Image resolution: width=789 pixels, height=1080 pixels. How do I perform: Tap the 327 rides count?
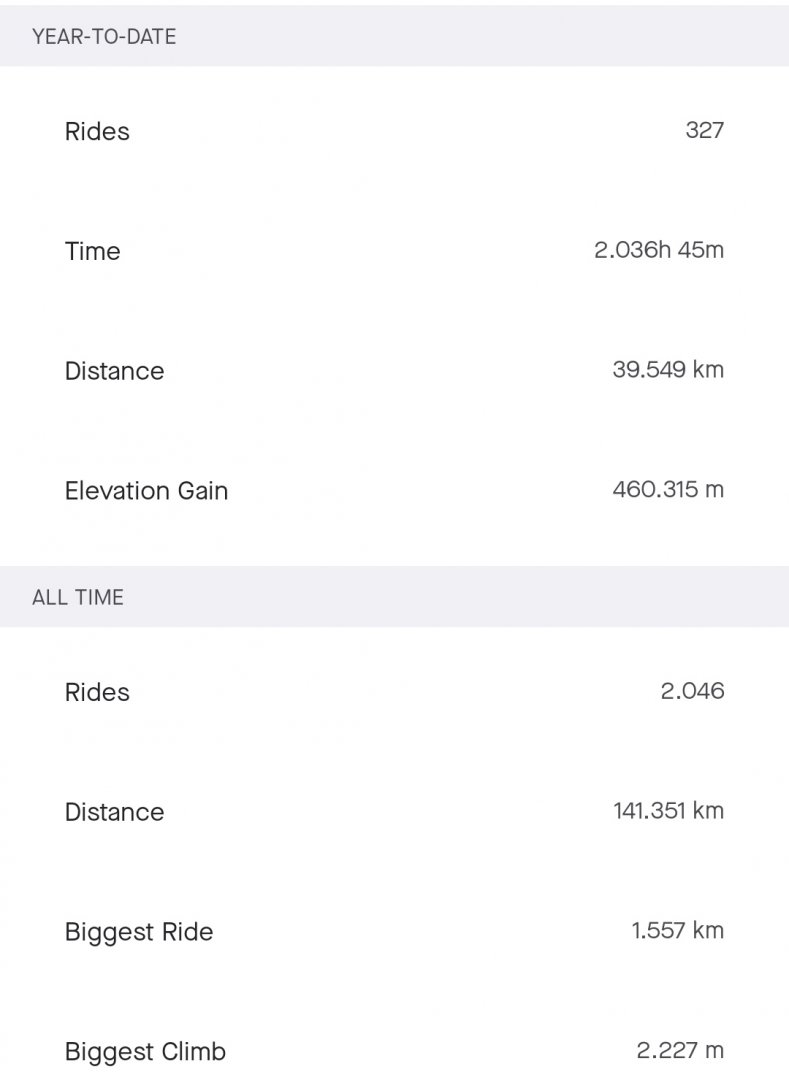click(704, 130)
